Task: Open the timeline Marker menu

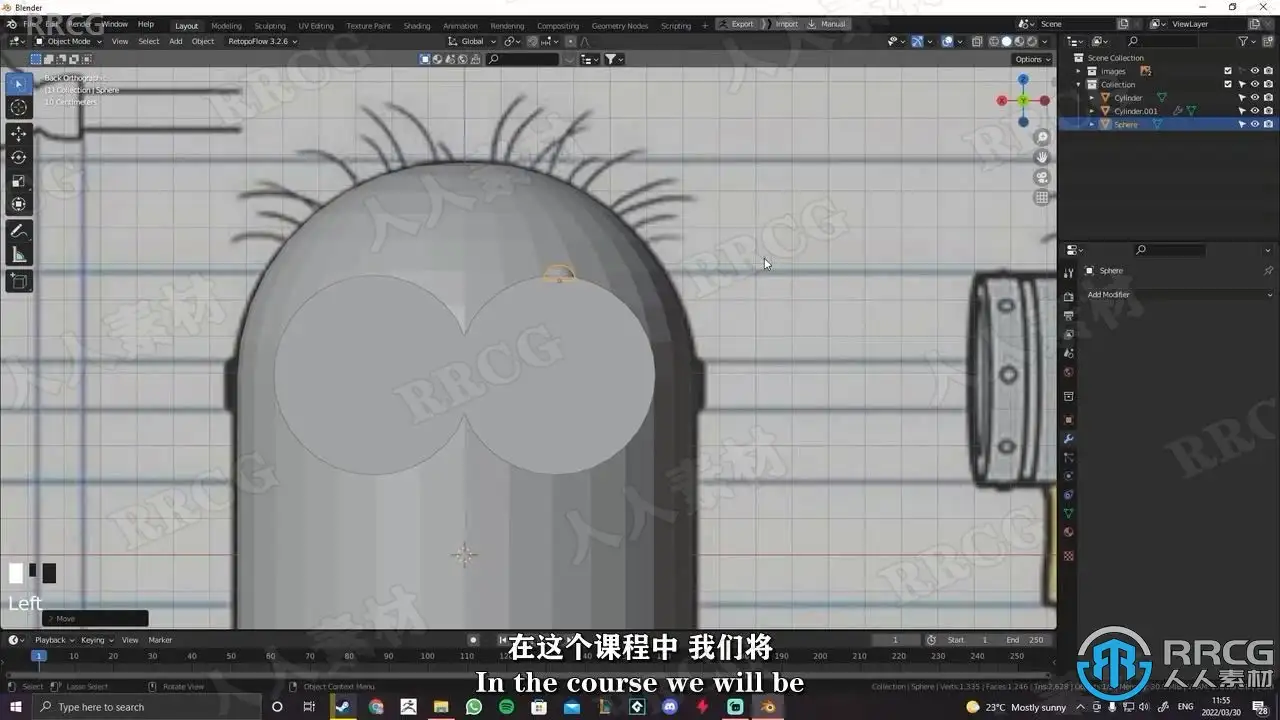Action: (x=160, y=640)
